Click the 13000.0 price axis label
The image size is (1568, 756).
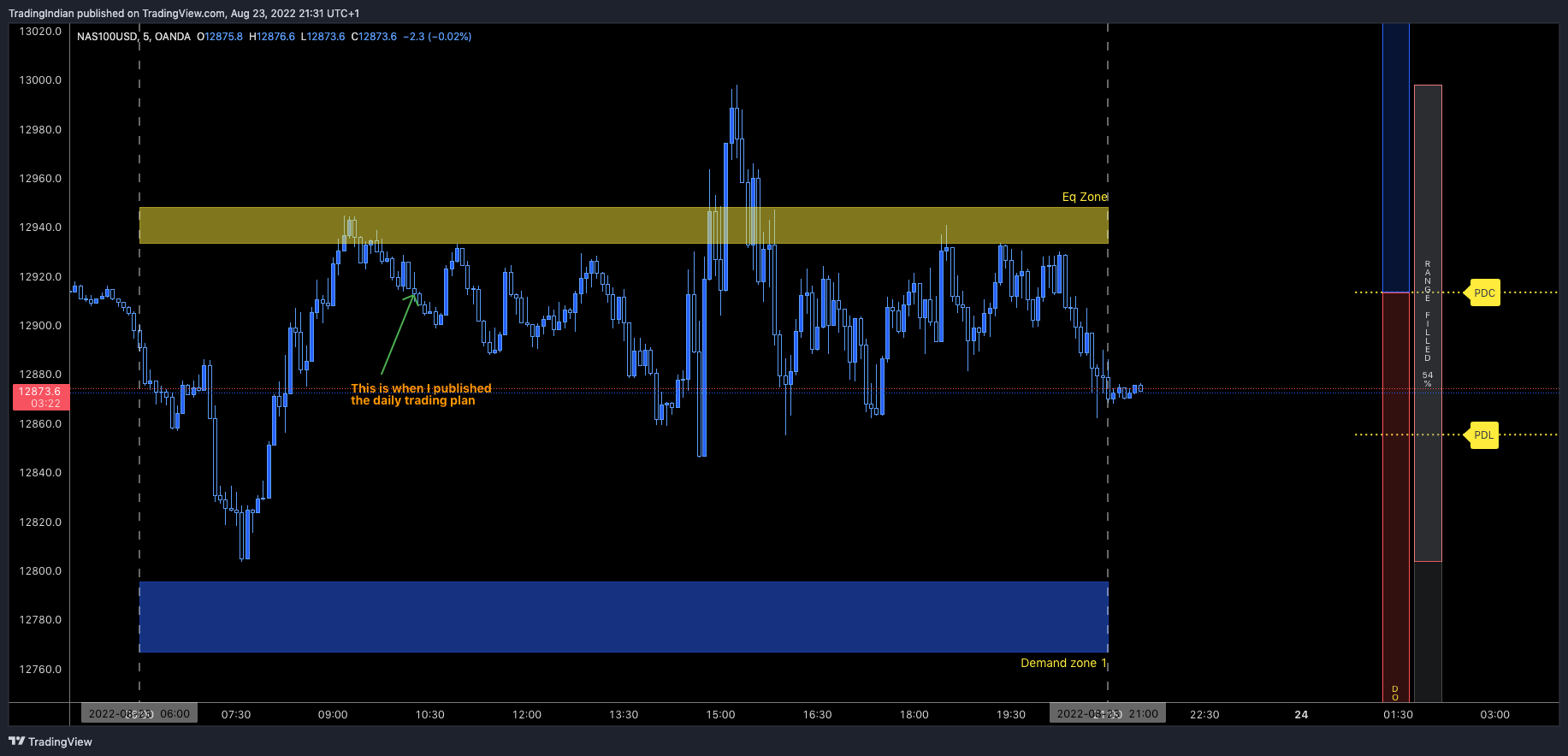(x=40, y=80)
